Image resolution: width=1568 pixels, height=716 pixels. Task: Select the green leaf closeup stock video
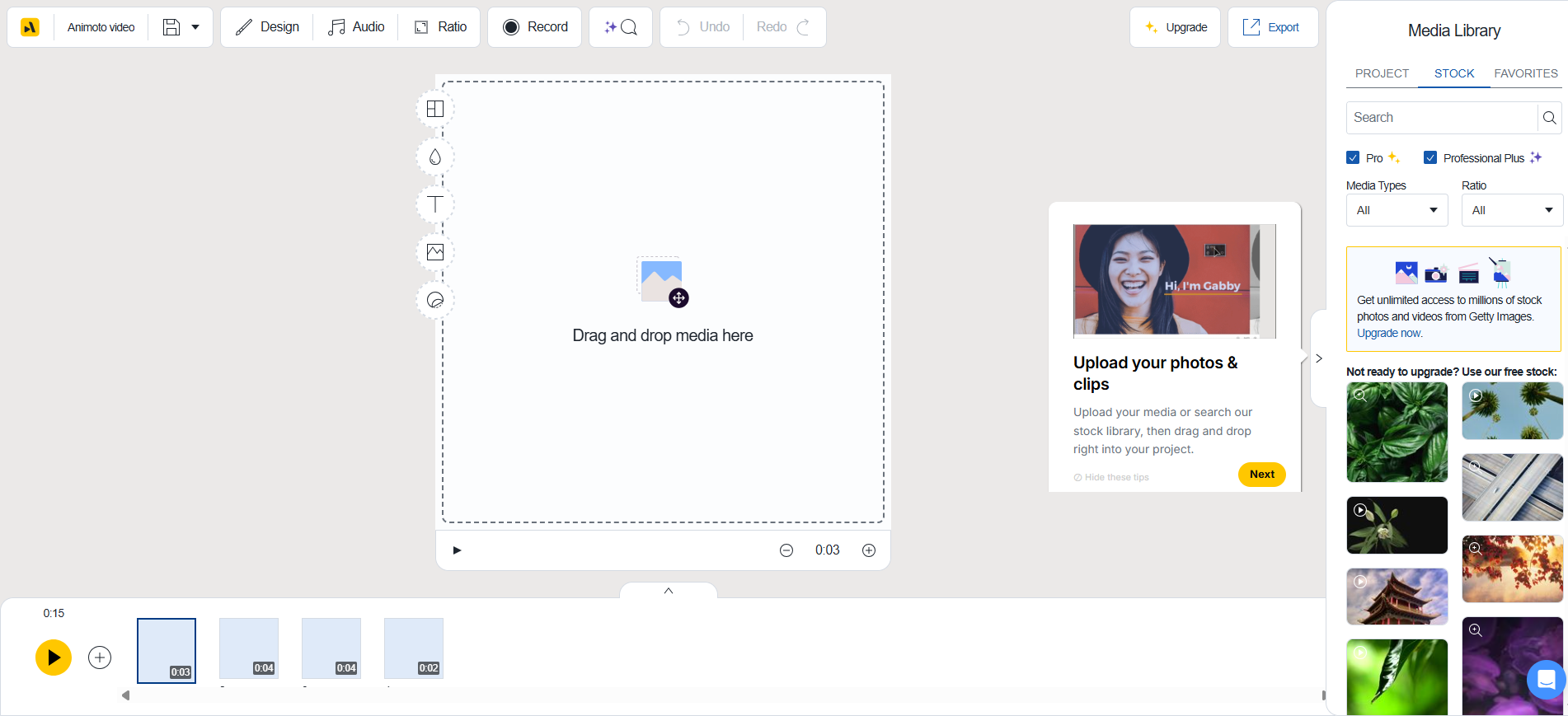[1397, 677]
